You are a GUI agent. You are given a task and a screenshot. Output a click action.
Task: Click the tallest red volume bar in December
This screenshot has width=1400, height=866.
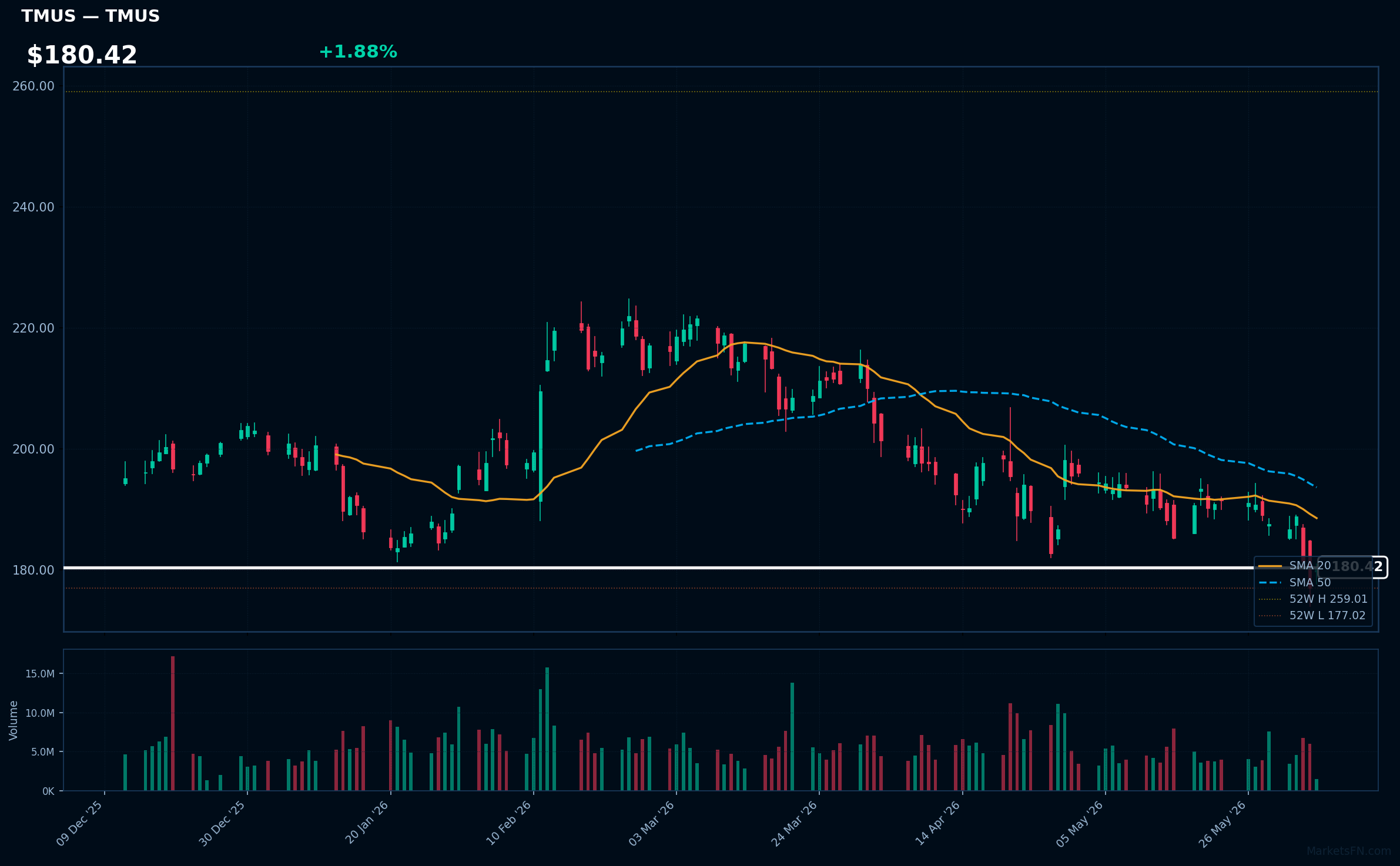pyautogui.click(x=173, y=723)
